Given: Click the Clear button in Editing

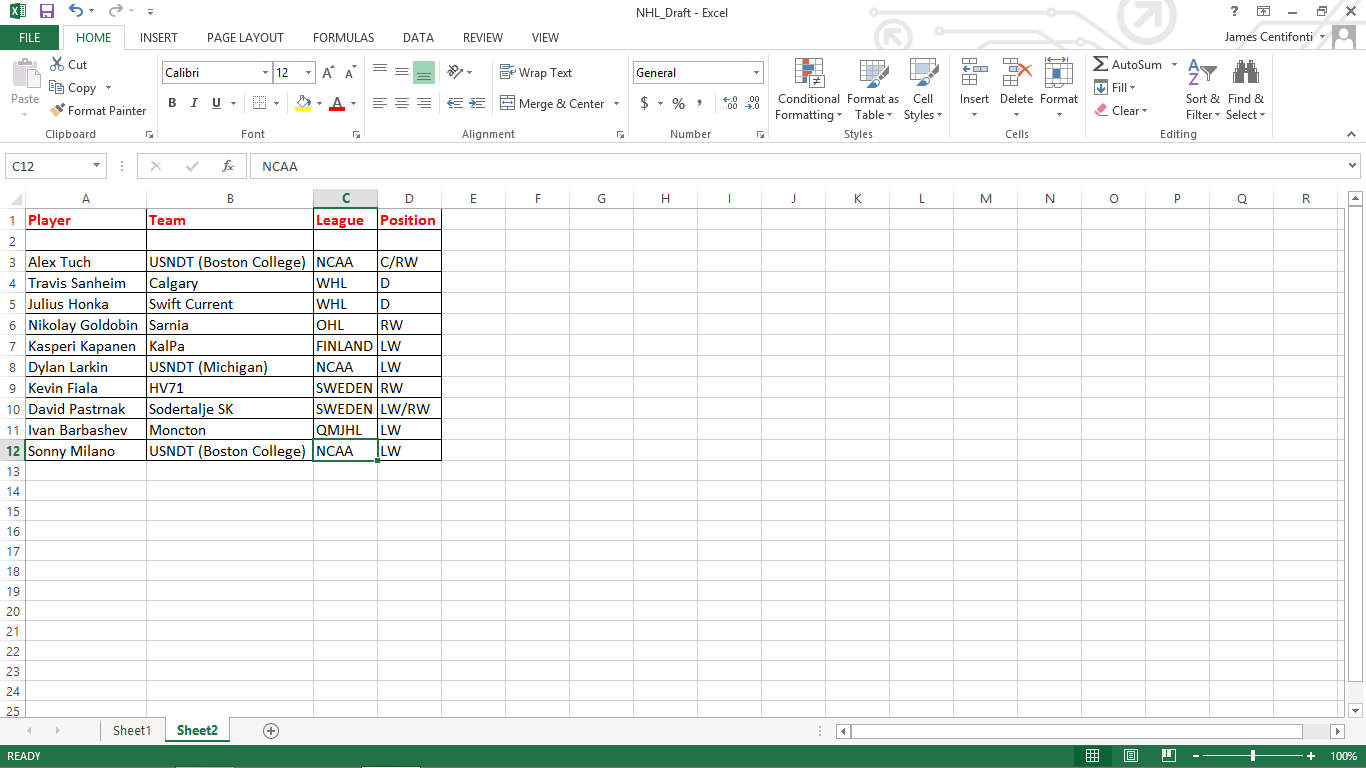Looking at the screenshot, I should click(1121, 111).
